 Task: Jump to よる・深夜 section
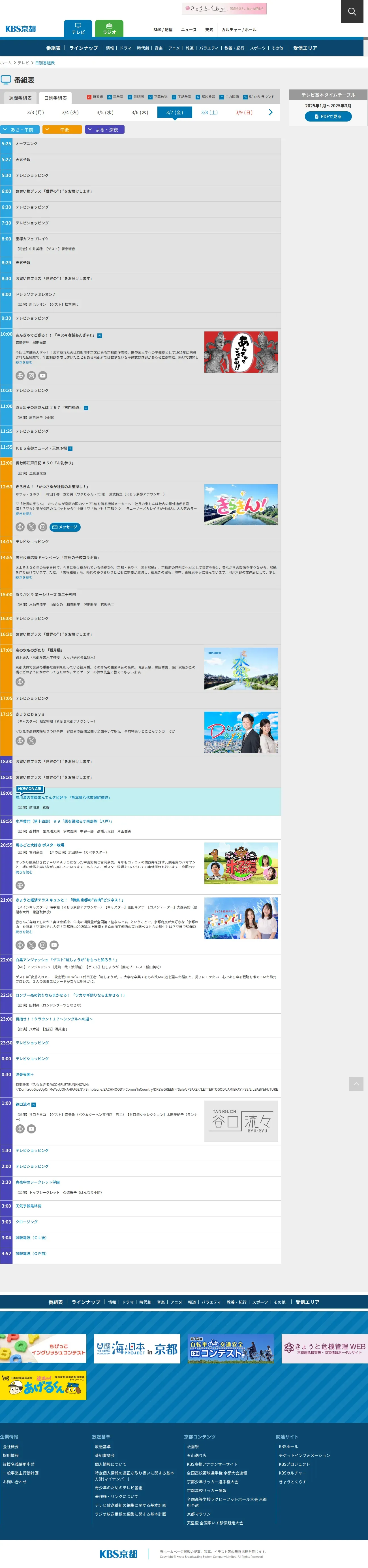point(105,130)
